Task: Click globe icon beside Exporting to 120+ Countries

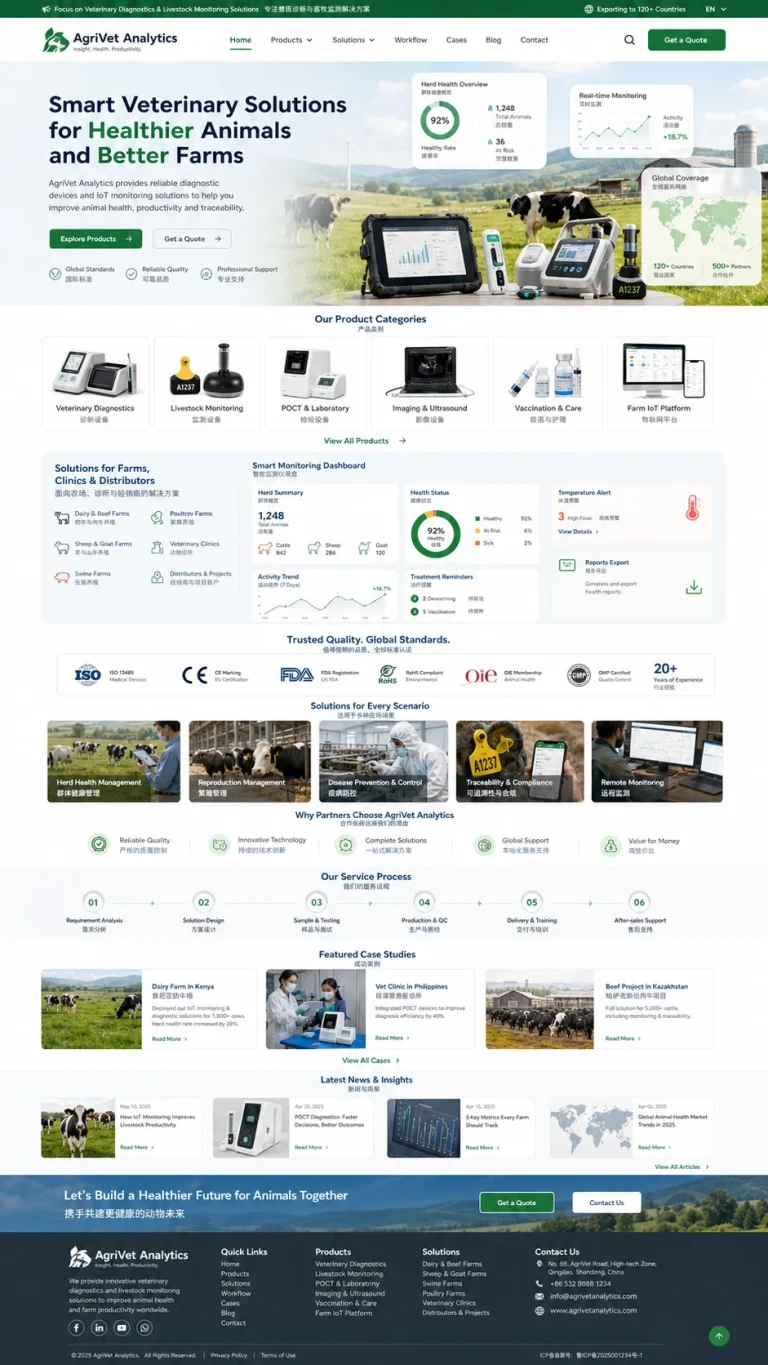Action: pos(588,9)
